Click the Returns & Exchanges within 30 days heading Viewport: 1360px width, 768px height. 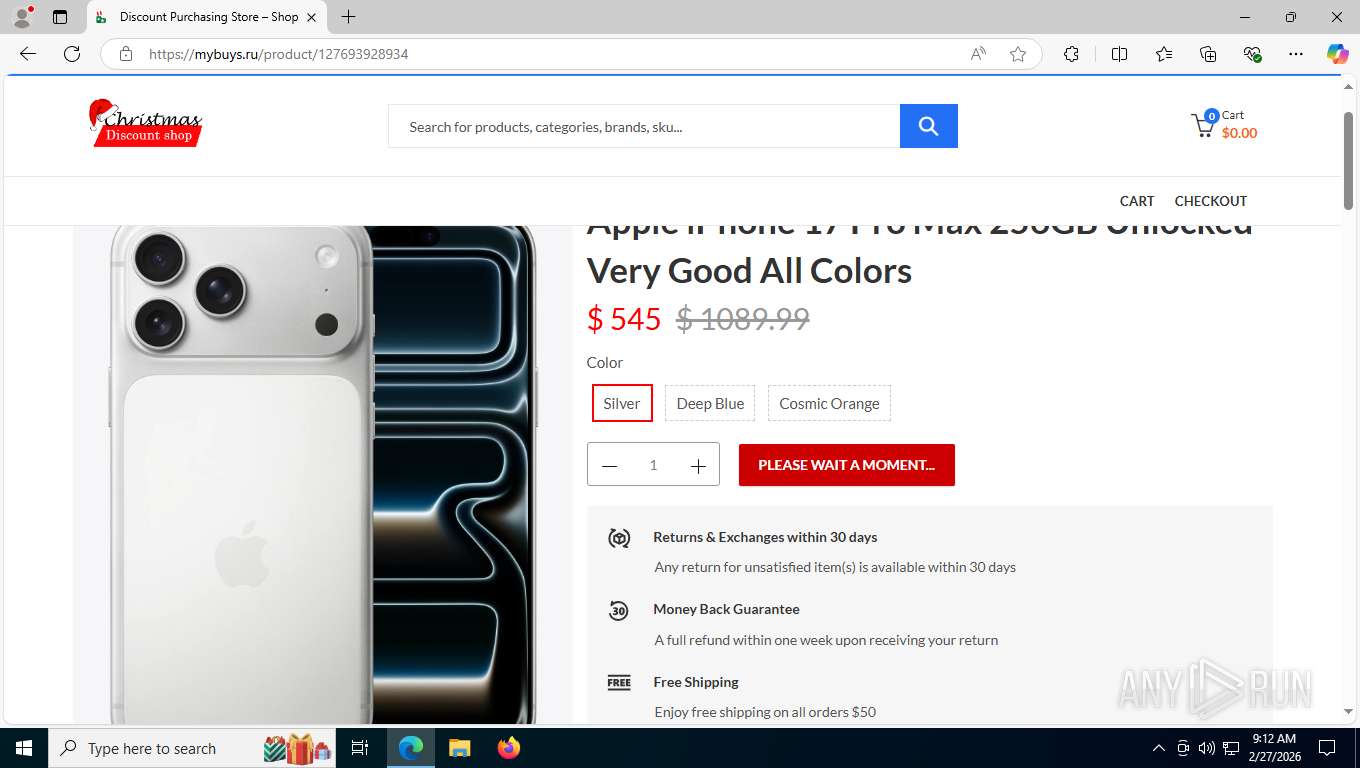[765, 537]
